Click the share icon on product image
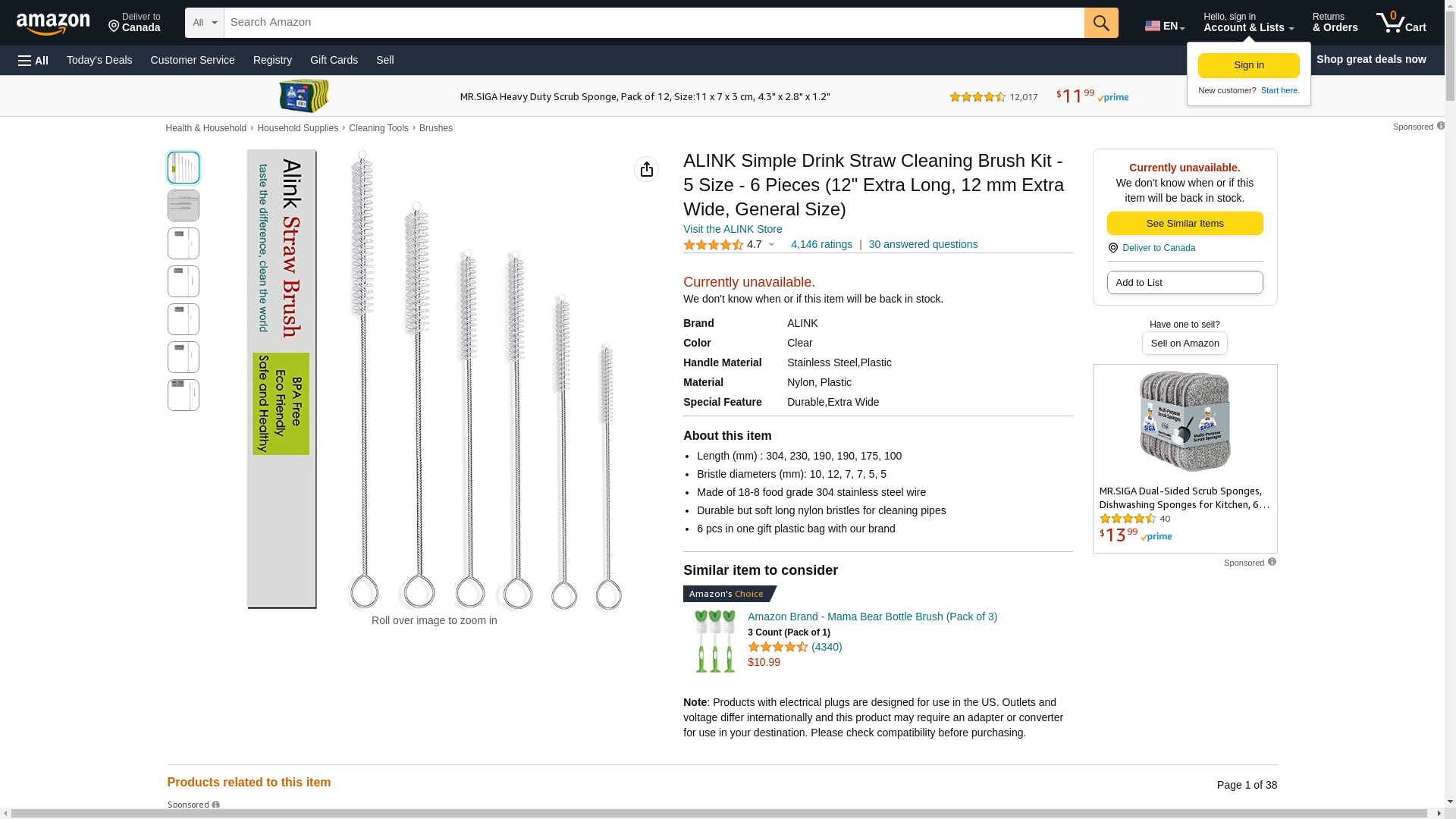This screenshot has height=819, width=1456. (x=646, y=169)
